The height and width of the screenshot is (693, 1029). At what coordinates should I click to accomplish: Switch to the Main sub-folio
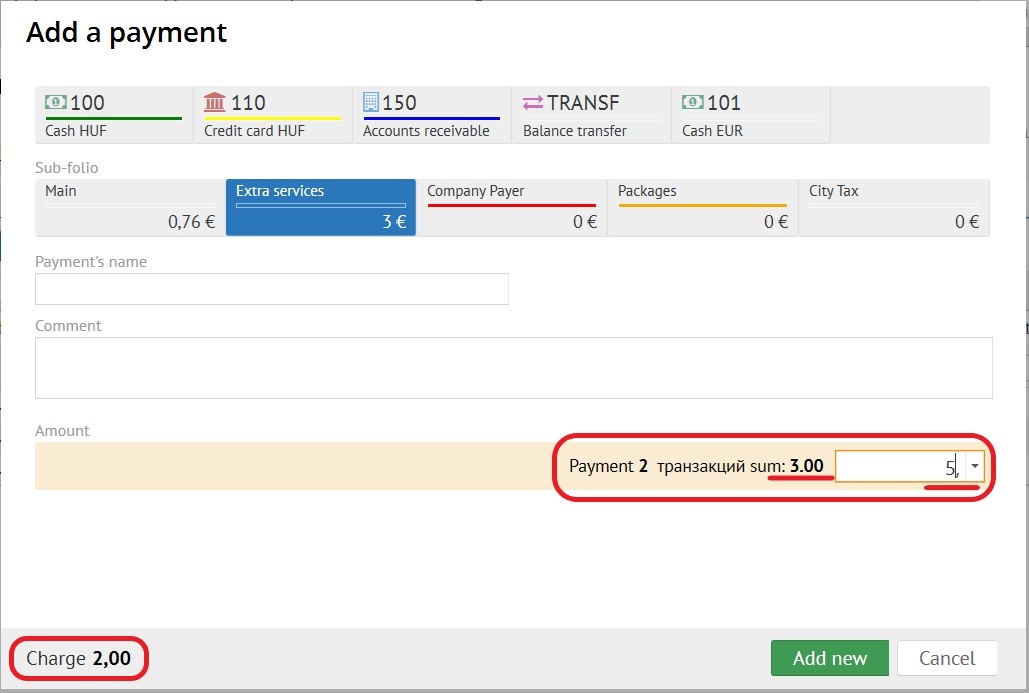coord(130,208)
